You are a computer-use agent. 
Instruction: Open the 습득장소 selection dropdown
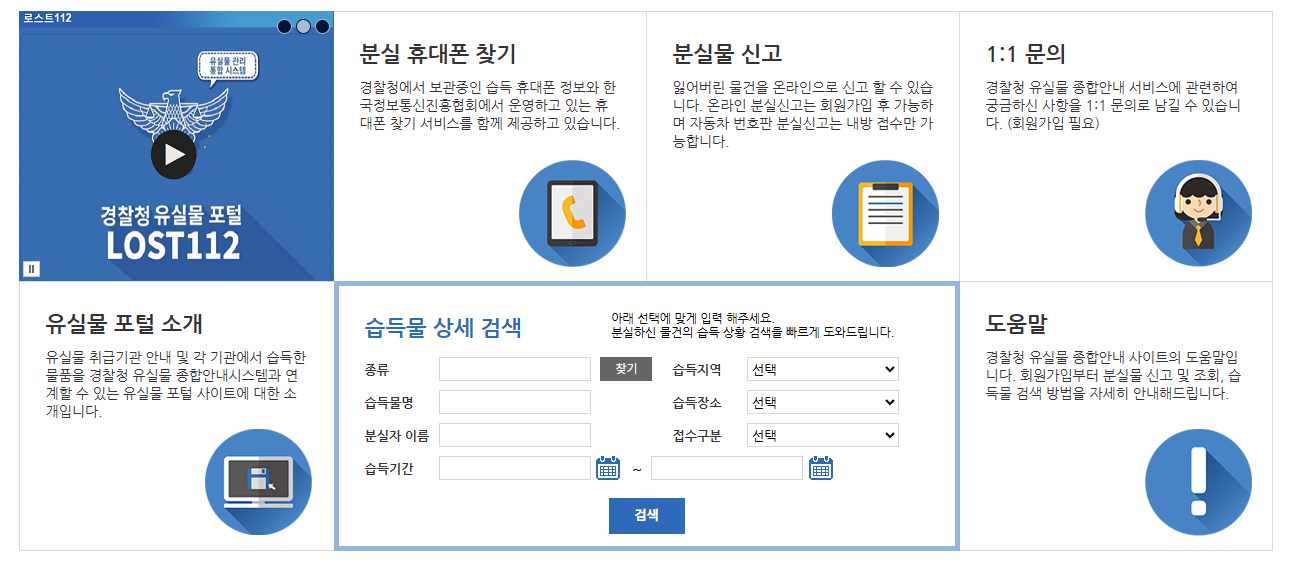click(x=822, y=402)
